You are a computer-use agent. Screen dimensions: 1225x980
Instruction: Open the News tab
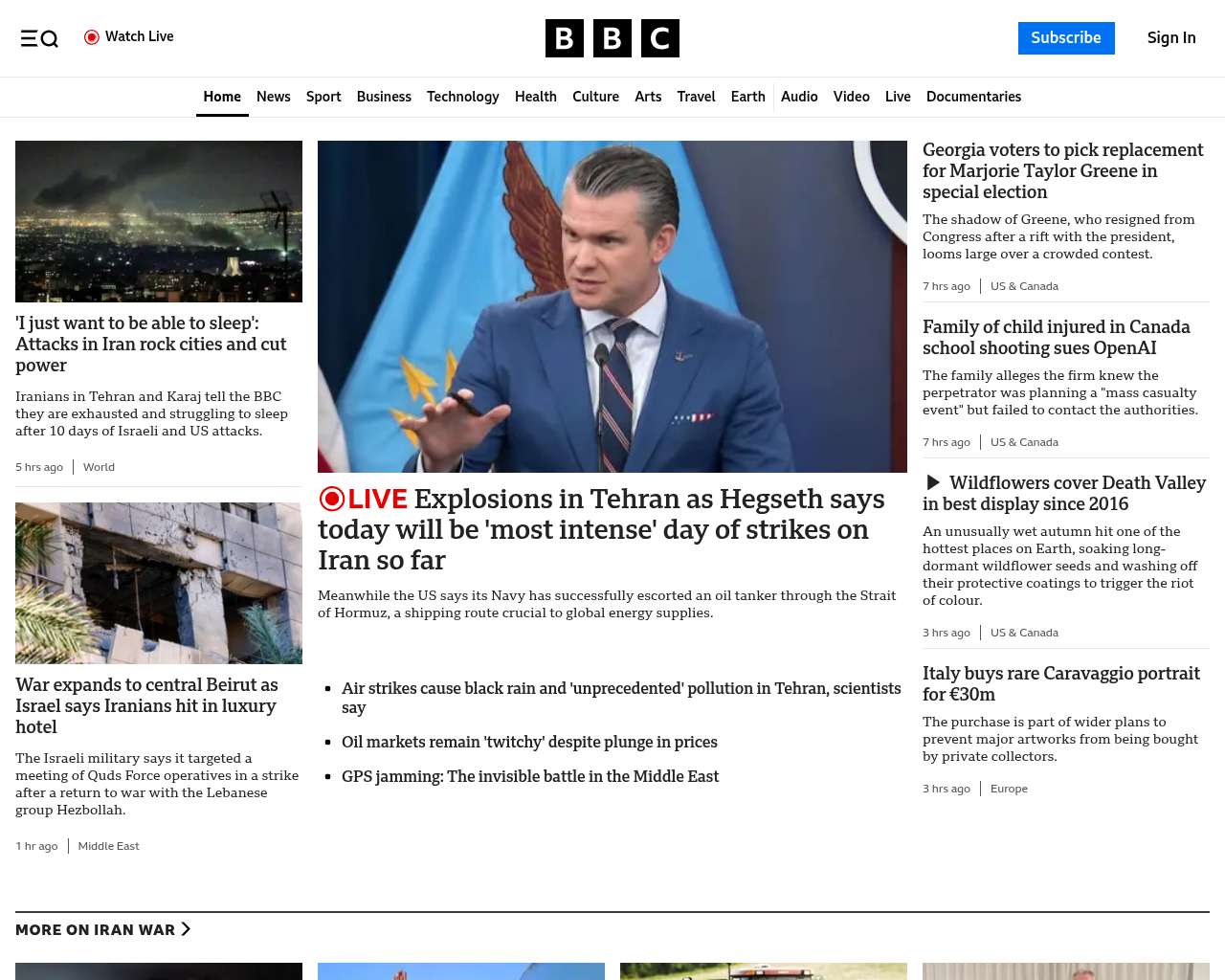[x=273, y=97]
